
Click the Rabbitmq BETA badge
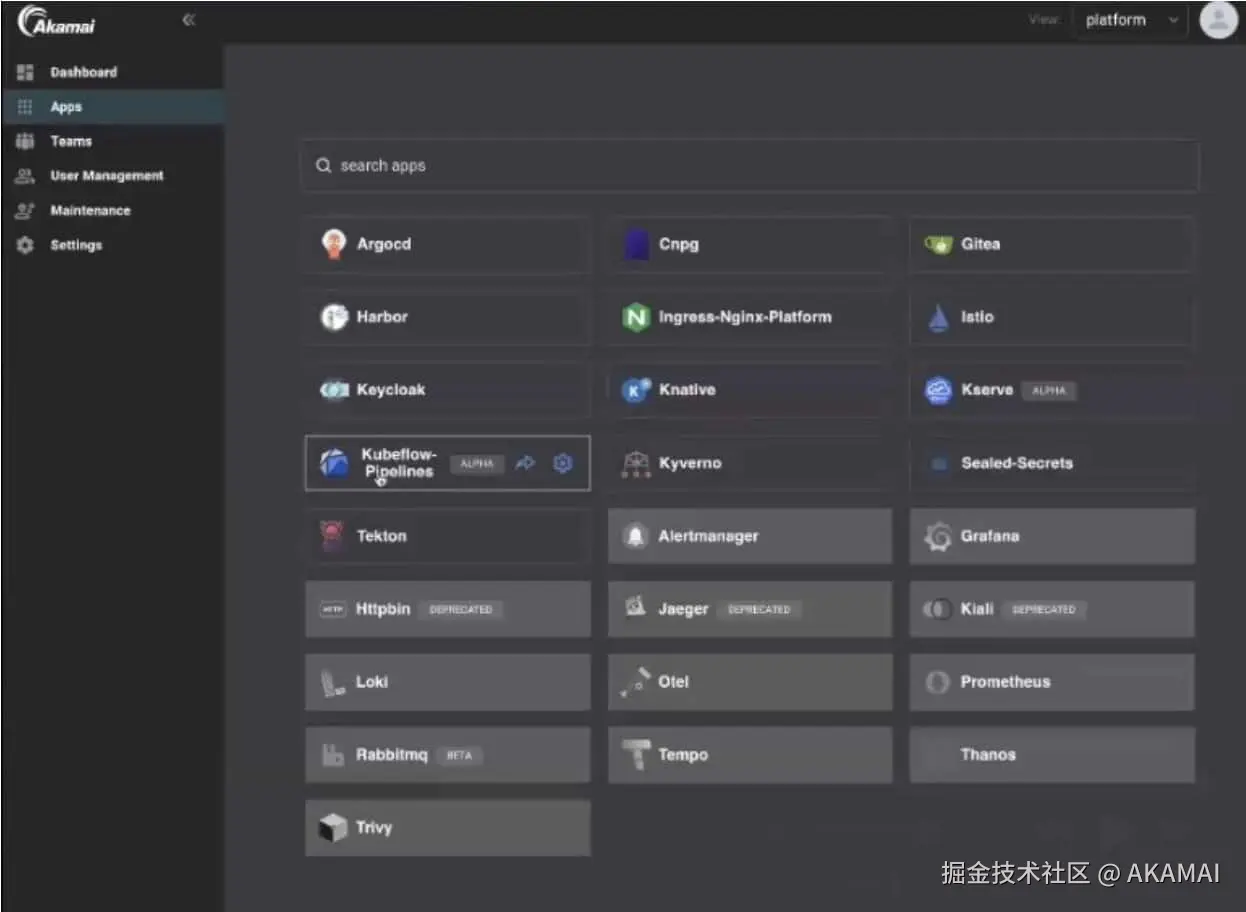coord(458,756)
